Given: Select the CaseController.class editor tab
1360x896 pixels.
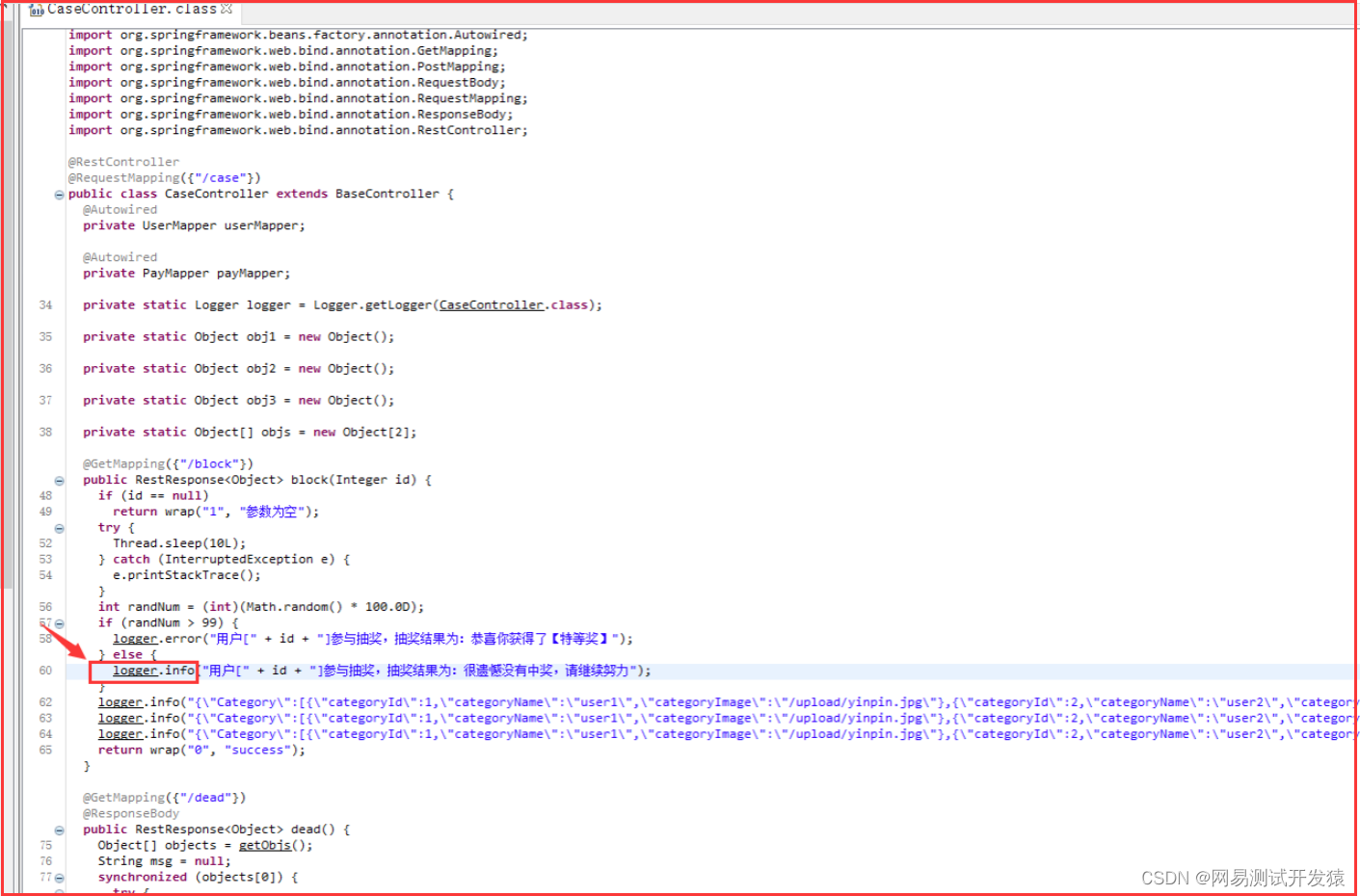Looking at the screenshot, I should [131, 9].
